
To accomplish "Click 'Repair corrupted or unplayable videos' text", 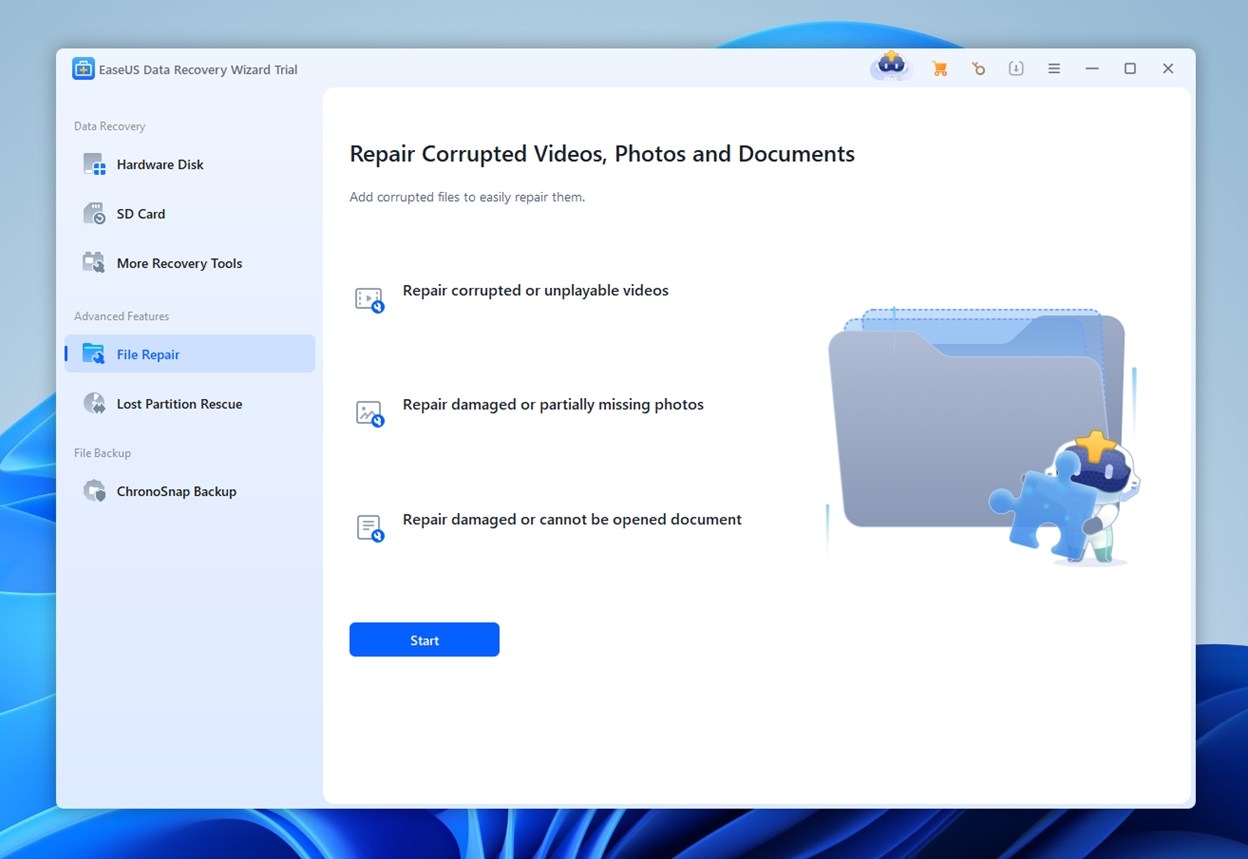I will click(x=535, y=290).
